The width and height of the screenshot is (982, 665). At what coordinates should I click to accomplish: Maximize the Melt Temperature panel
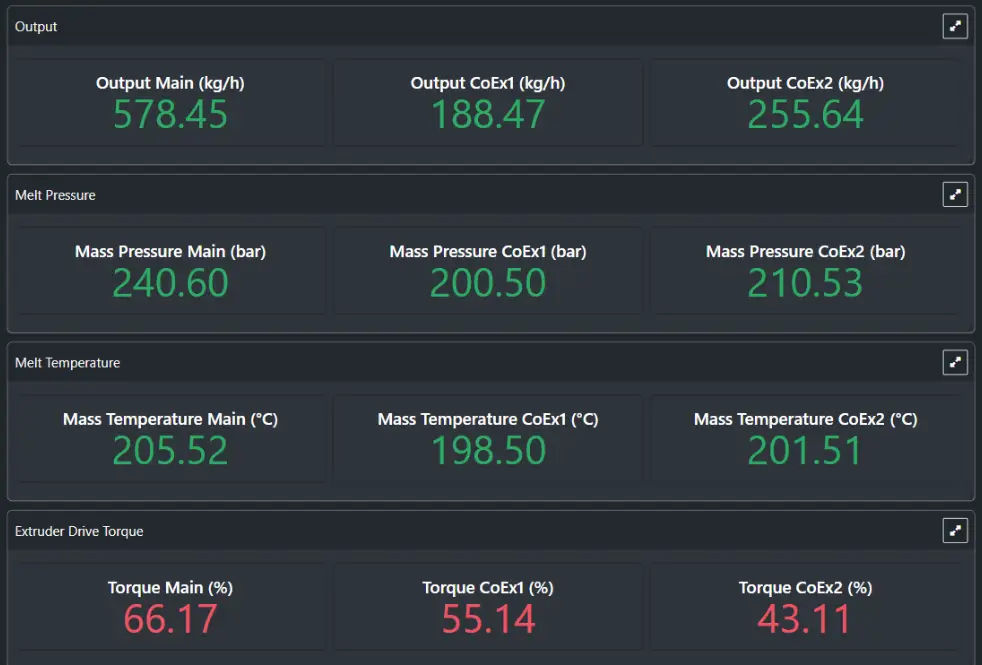[x=954, y=362]
